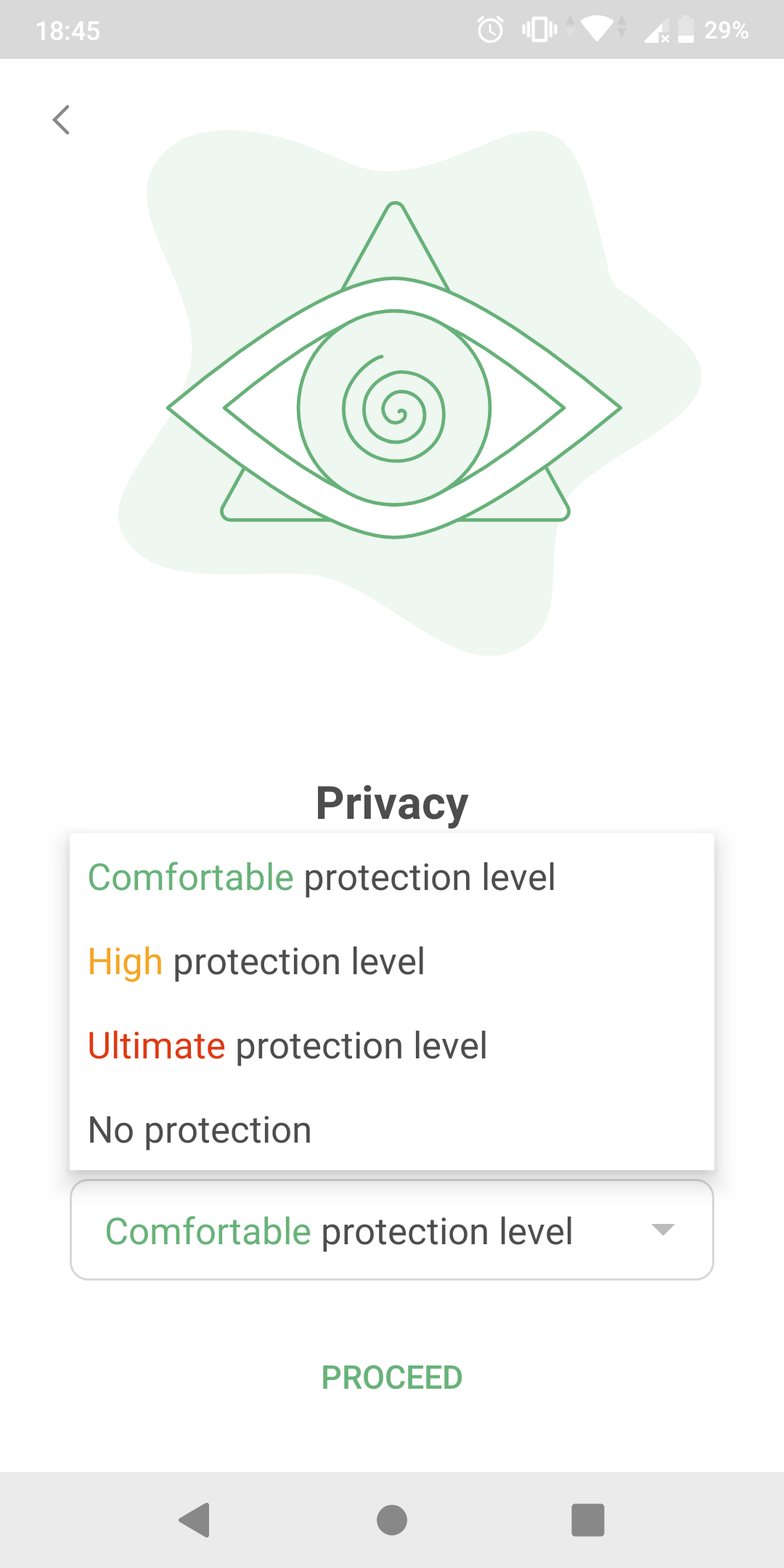Tap the Android recent apps square
Screen dimensions: 784x1568
pyautogui.click(x=588, y=1520)
